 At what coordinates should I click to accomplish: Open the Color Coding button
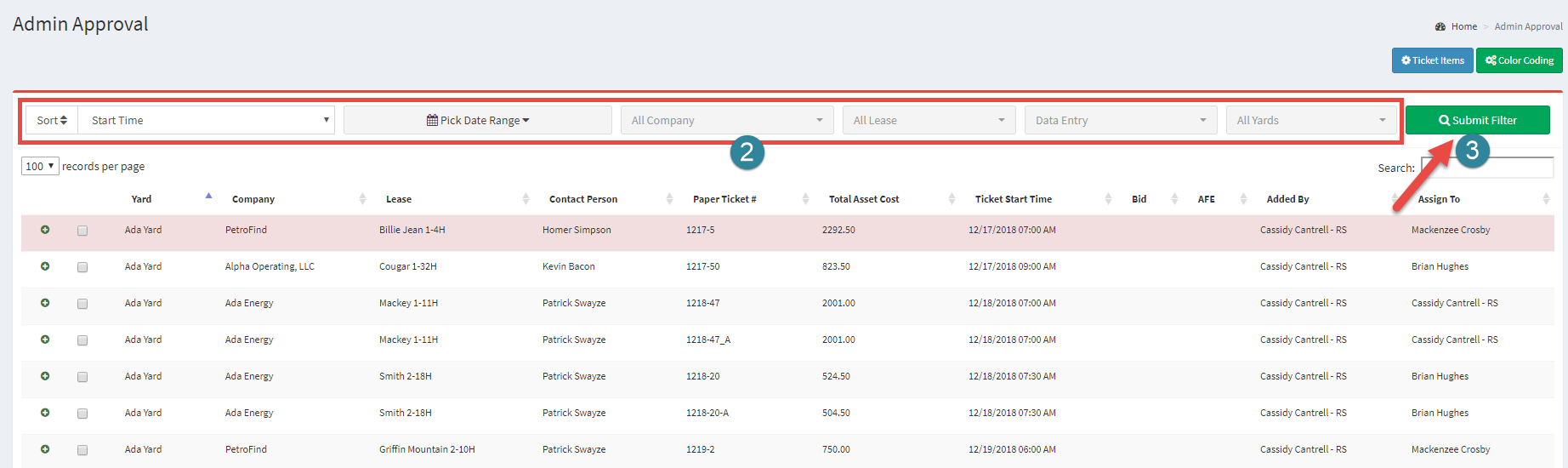pos(1520,60)
